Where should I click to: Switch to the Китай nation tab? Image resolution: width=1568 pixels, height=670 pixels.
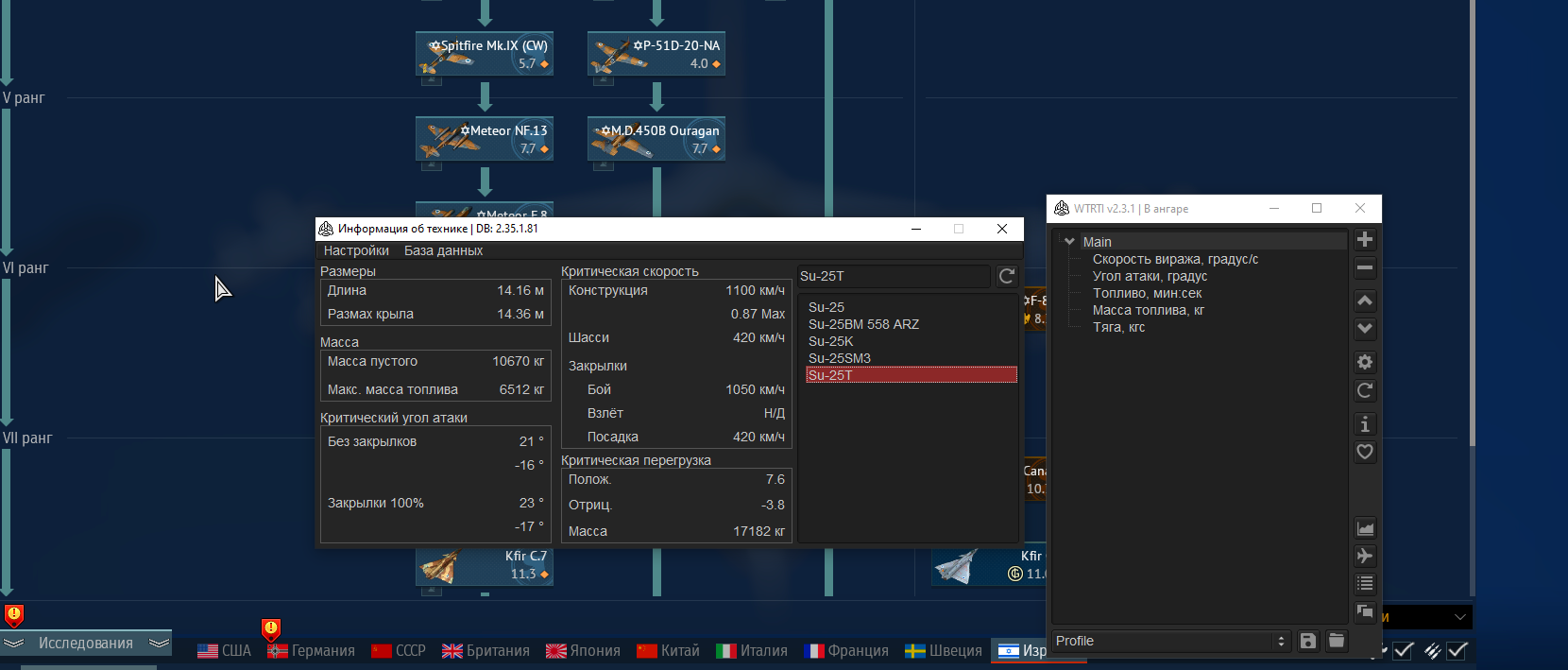point(668,650)
